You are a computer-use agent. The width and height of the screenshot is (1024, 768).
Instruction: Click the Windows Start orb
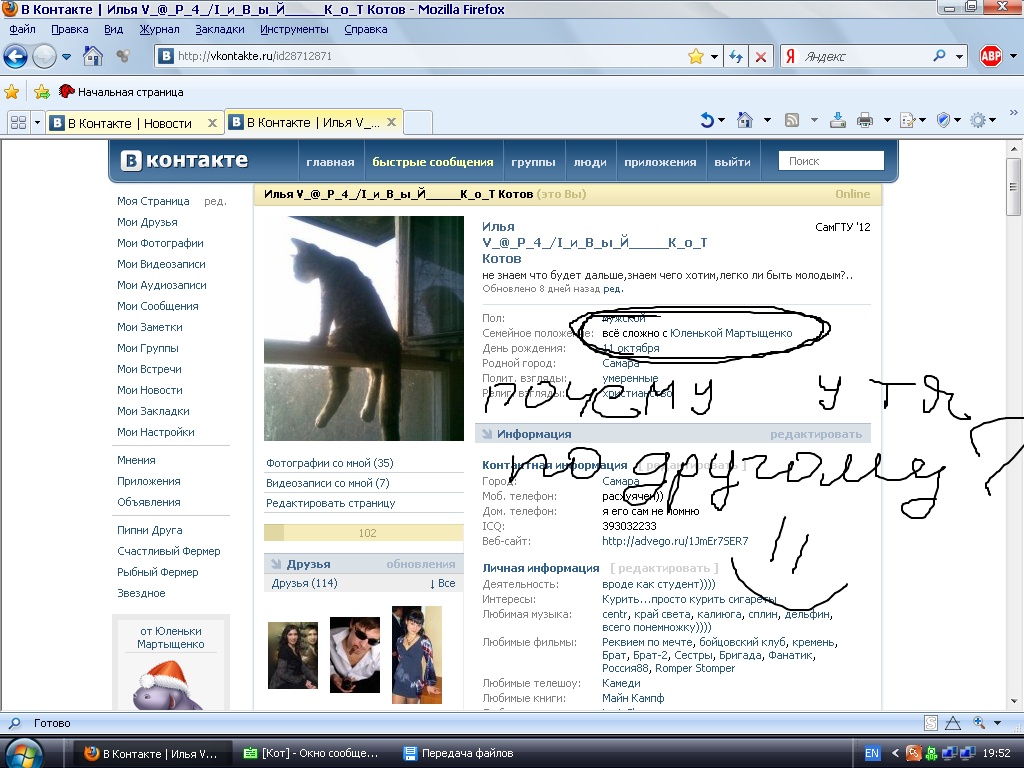(x=25, y=753)
